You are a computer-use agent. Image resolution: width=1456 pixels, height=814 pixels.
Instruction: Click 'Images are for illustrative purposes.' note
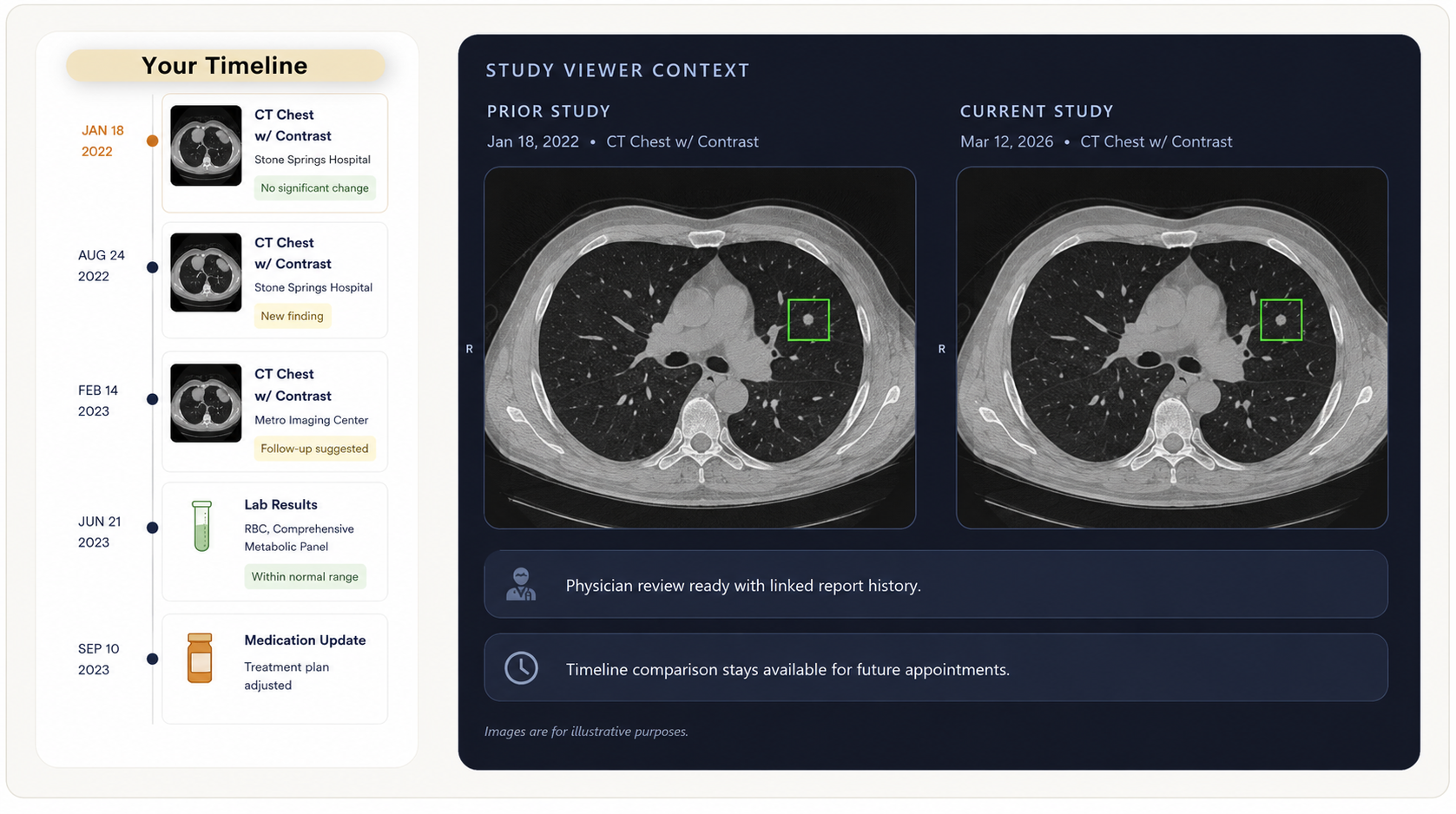pyautogui.click(x=586, y=732)
